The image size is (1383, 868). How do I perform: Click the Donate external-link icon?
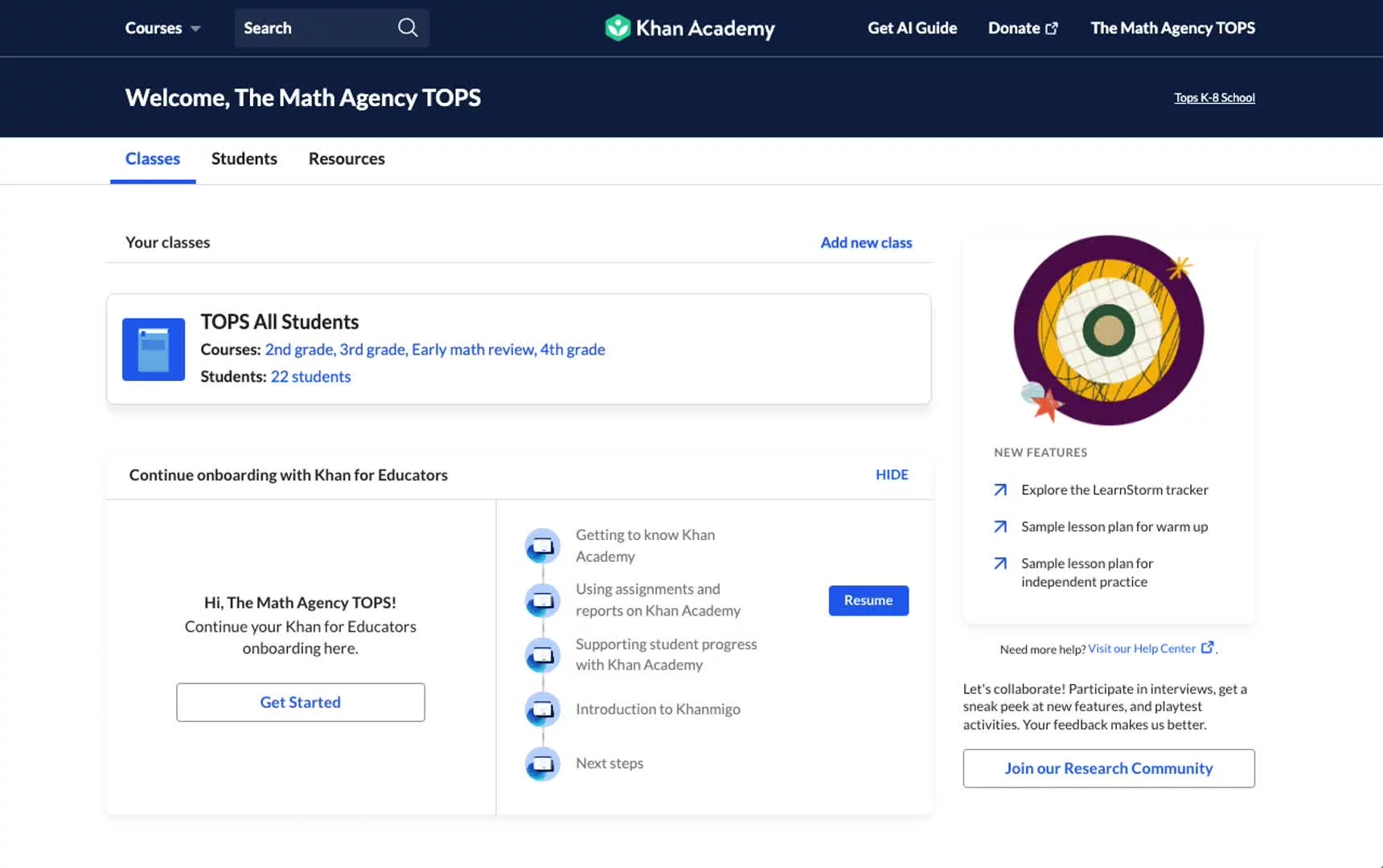coord(1052,28)
